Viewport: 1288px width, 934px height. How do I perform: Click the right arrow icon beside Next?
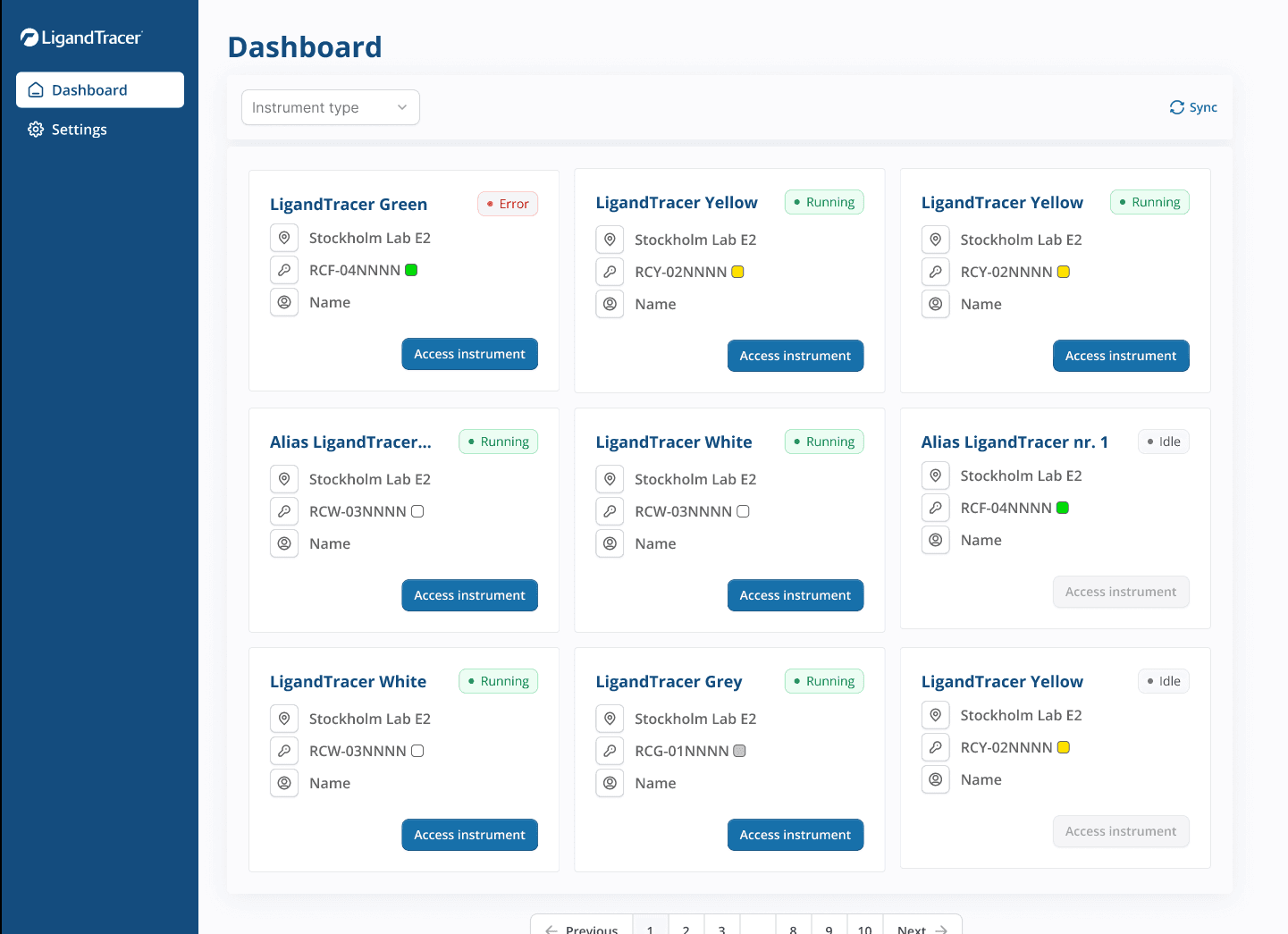tap(941, 930)
